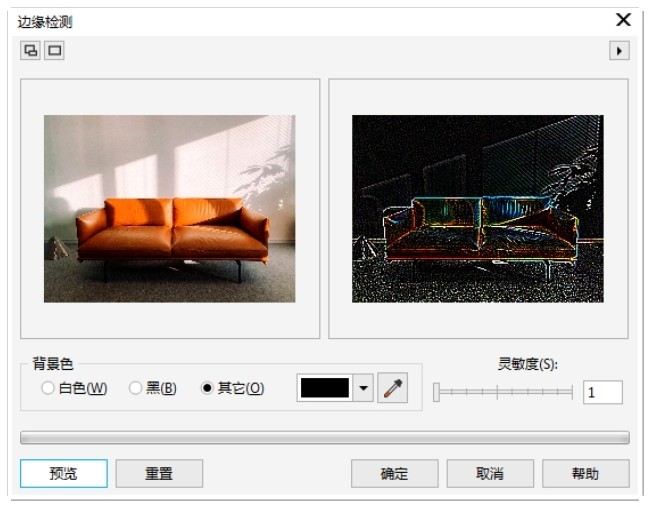The width and height of the screenshot is (650, 507).
Task: Adjust the 灵敏度 sensitivity slider handle
Action: [x=436, y=392]
